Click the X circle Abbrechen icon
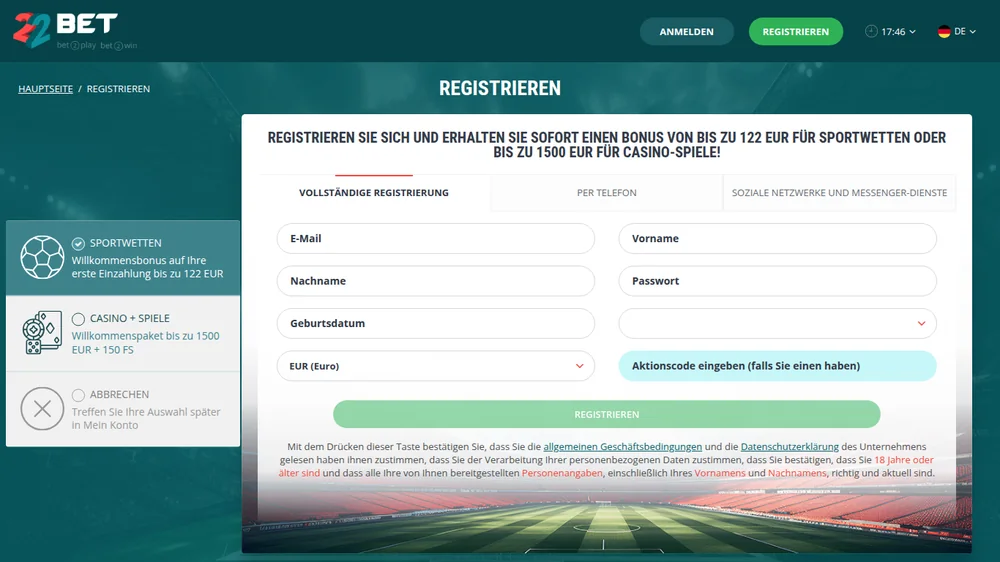 [42, 408]
